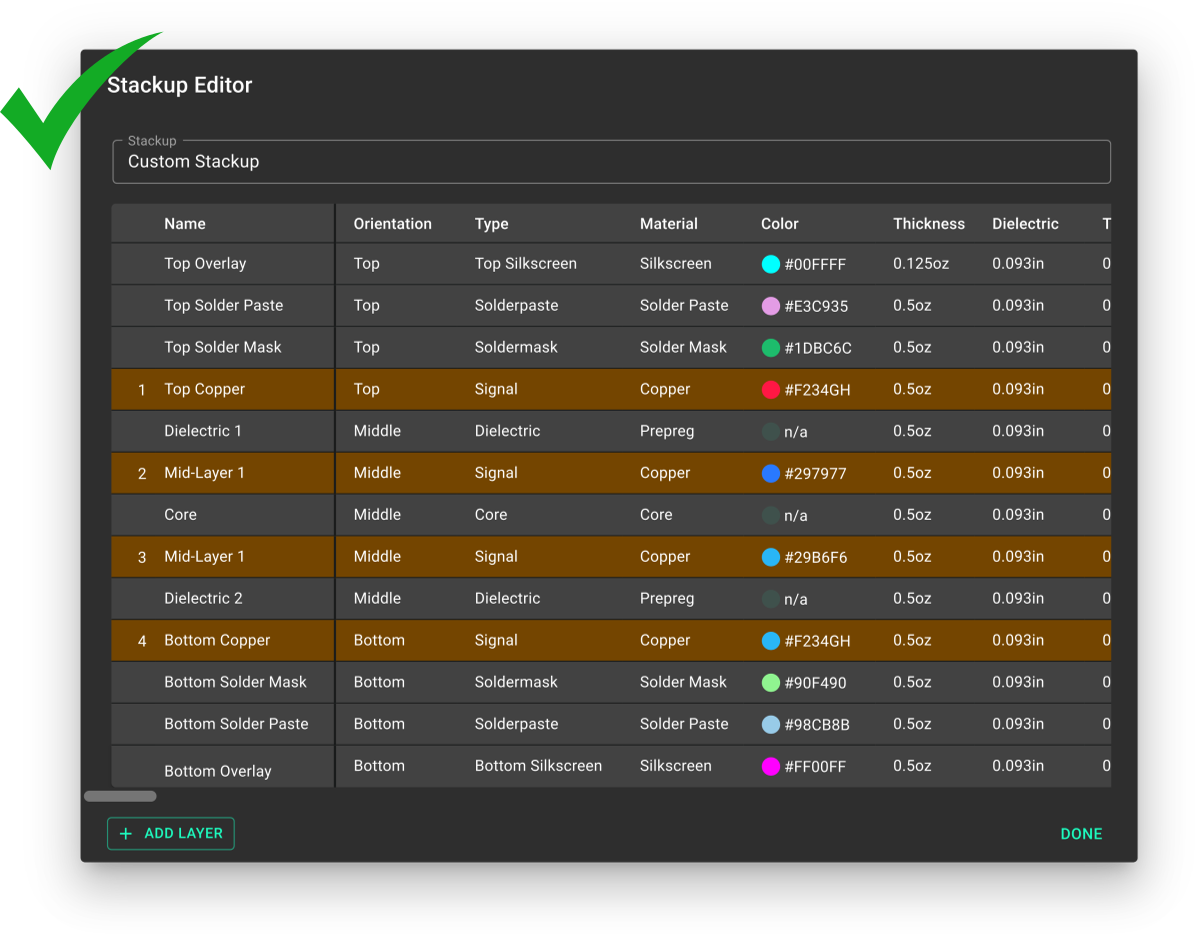Screen dimensions: 1198x934
Task: Click the magenta Bottom Overlay color swatch
Action: click(x=770, y=766)
